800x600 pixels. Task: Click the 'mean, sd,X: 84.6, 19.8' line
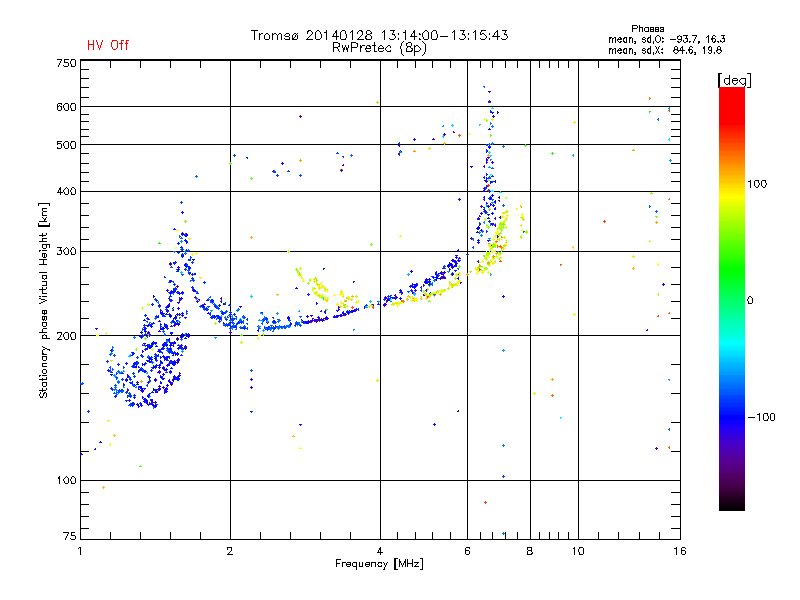(x=665, y=50)
